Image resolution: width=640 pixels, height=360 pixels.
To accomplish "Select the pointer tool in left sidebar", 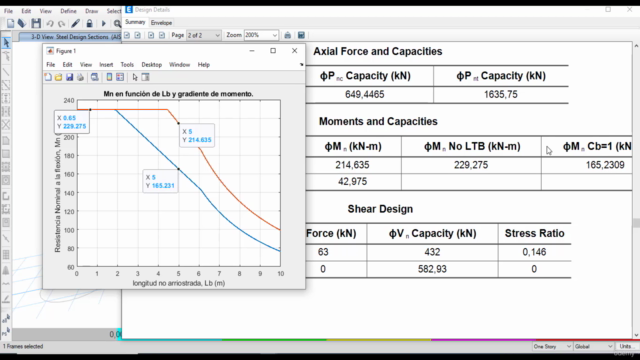I will [x=6, y=43].
